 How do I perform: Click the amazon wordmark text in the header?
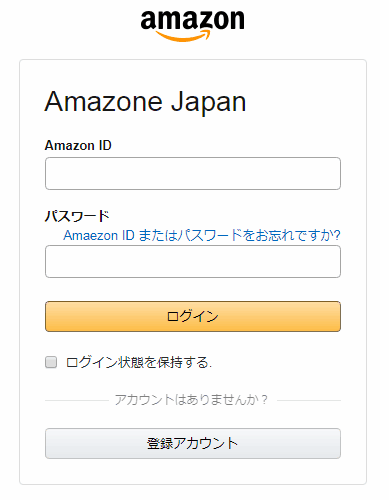(x=192, y=20)
